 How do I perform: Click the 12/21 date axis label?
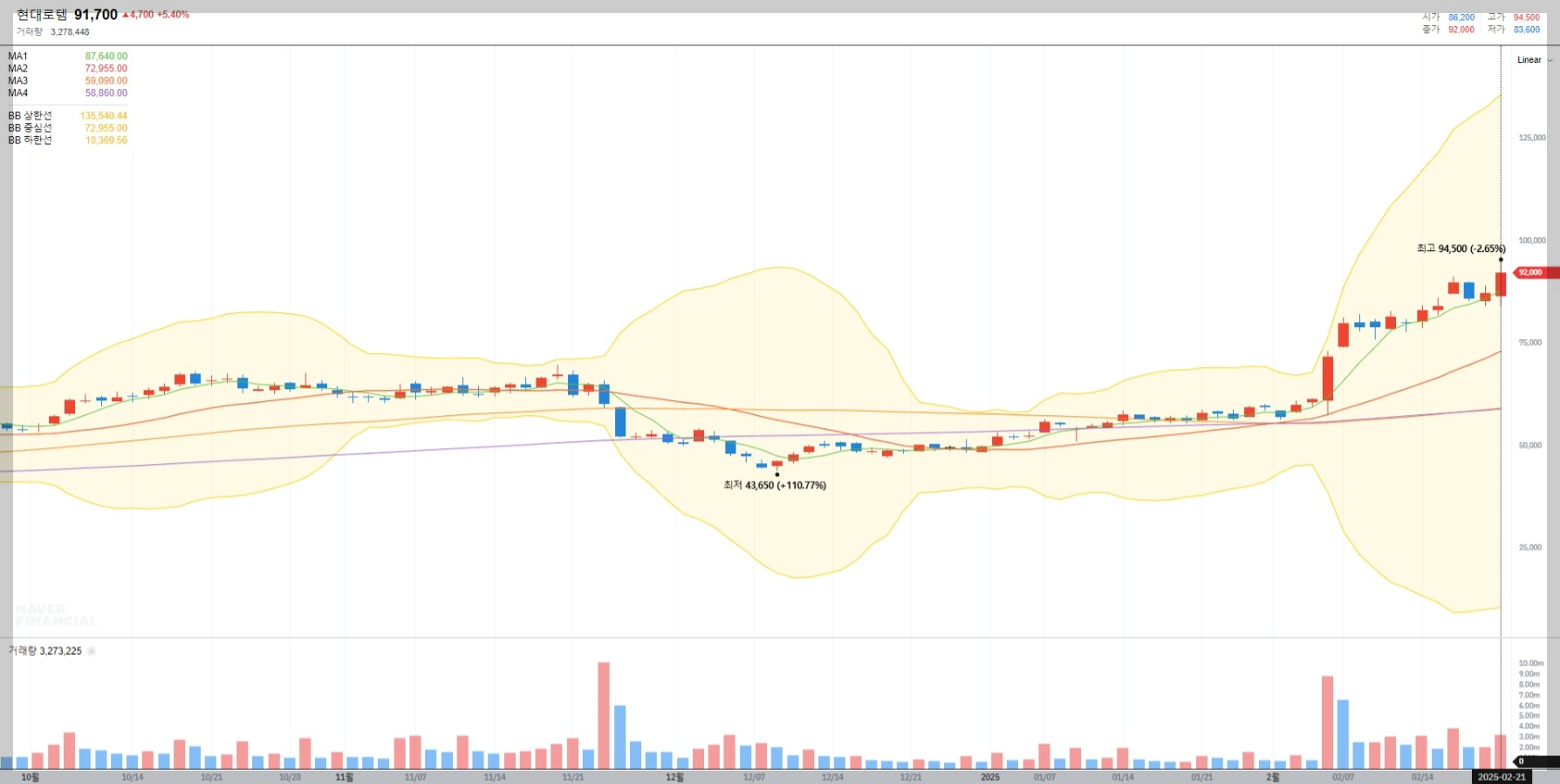tap(911, 777)
